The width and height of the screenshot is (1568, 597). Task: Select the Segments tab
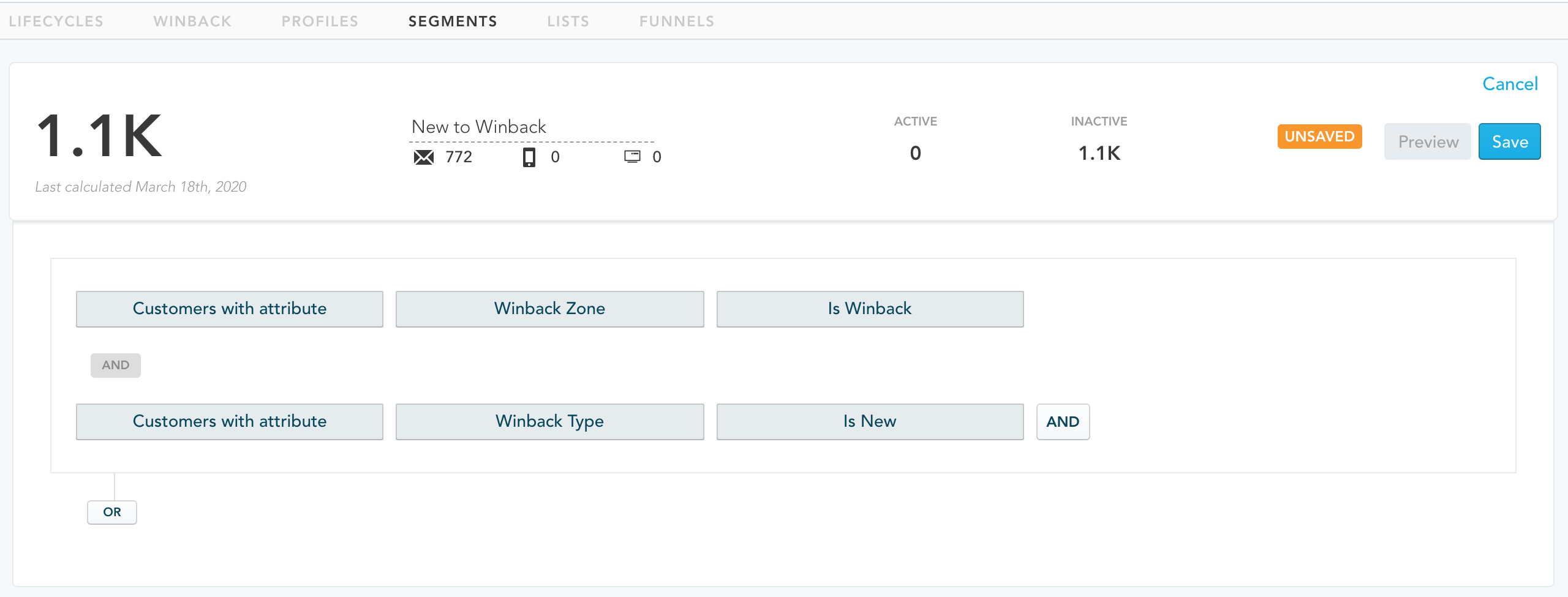click(453, 21)
